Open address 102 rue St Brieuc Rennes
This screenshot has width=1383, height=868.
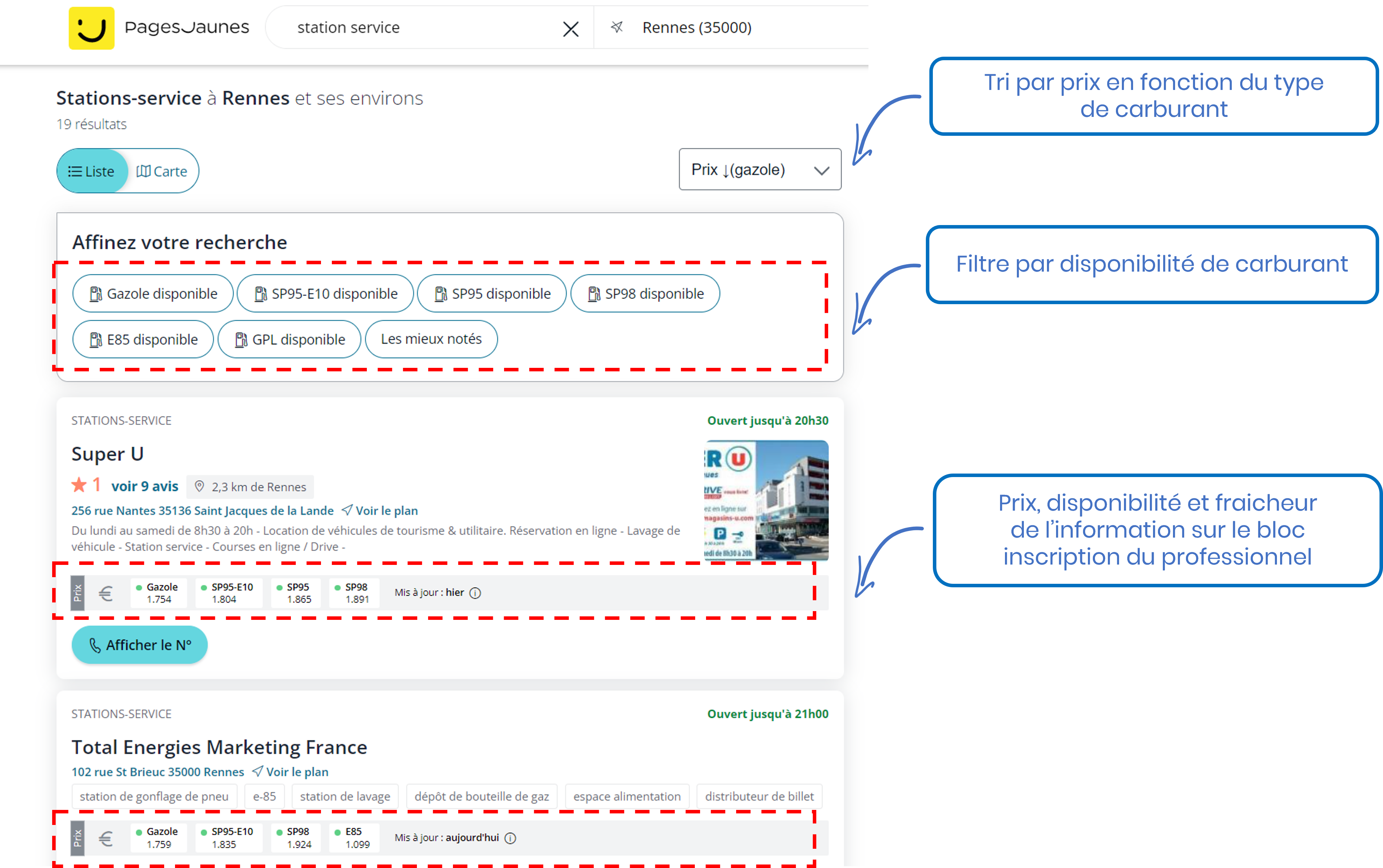(x=157, y=771)
